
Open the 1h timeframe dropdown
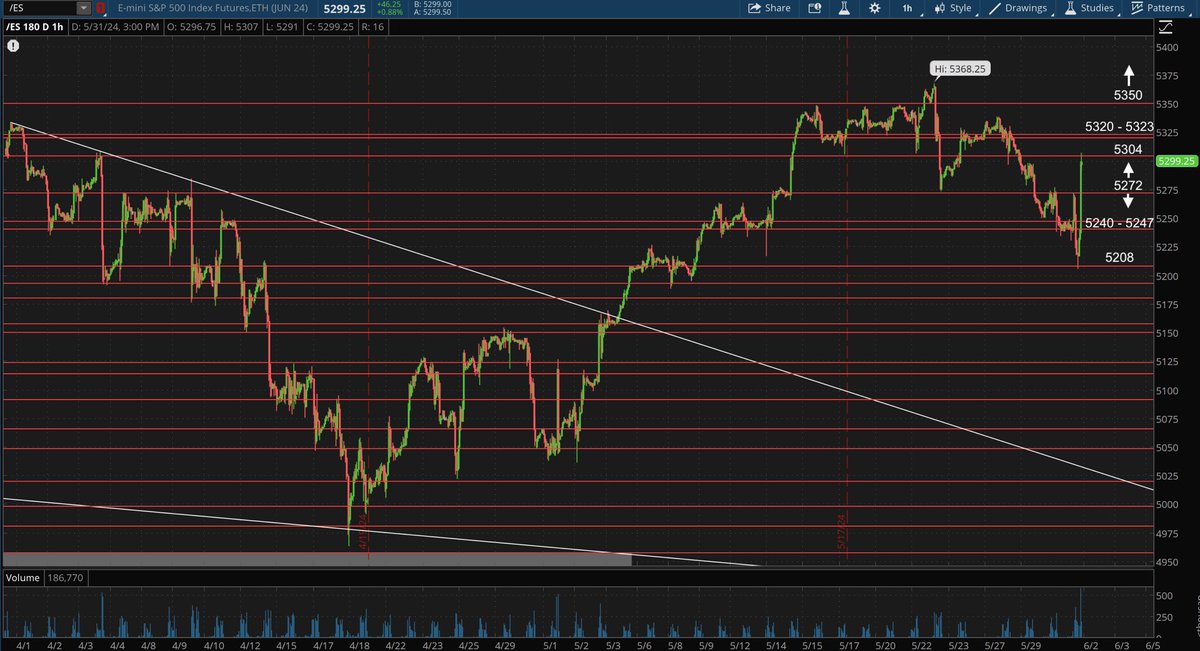(909, 8)
